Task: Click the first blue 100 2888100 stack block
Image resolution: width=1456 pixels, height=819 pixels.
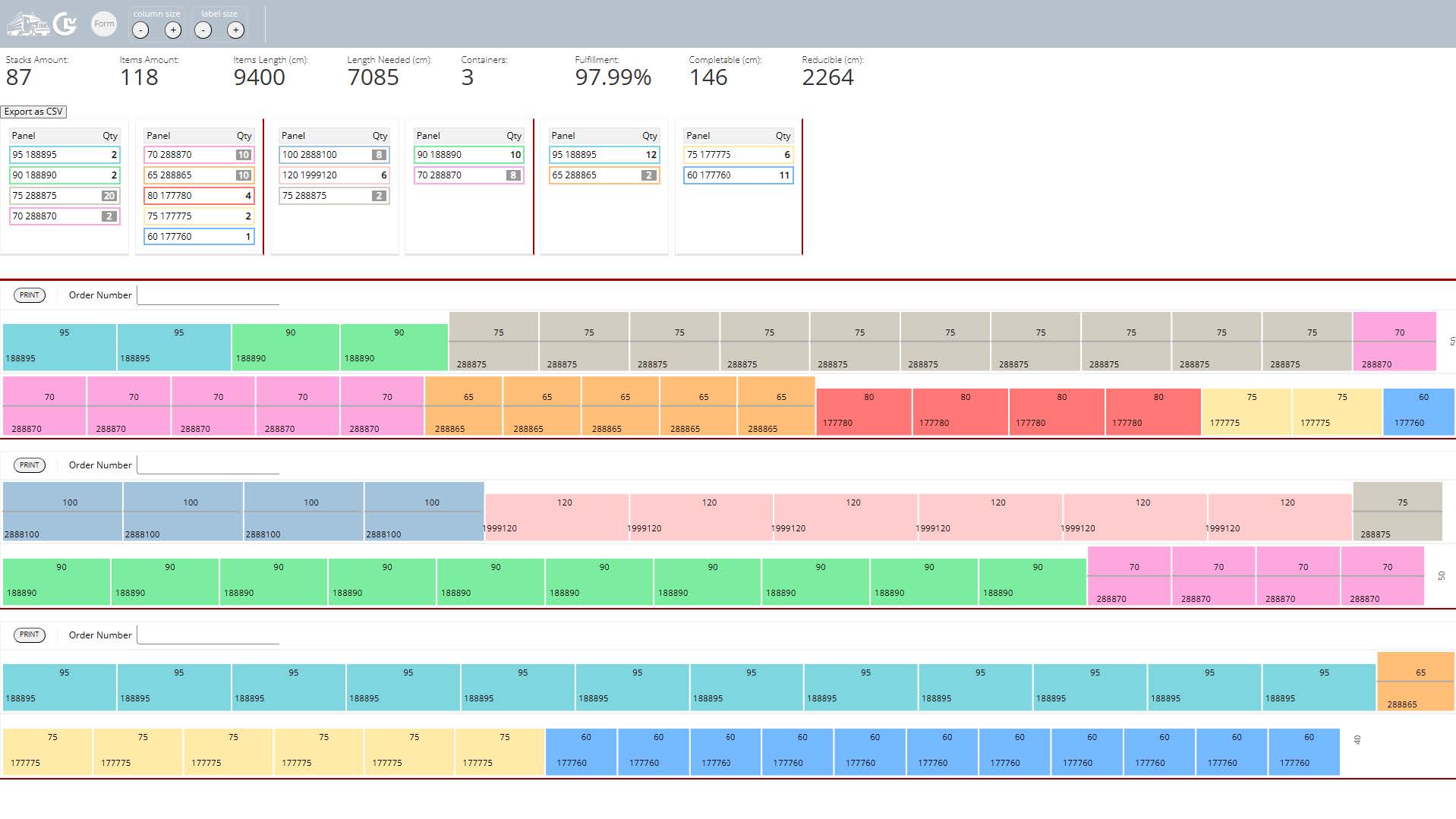Action: 62,512
